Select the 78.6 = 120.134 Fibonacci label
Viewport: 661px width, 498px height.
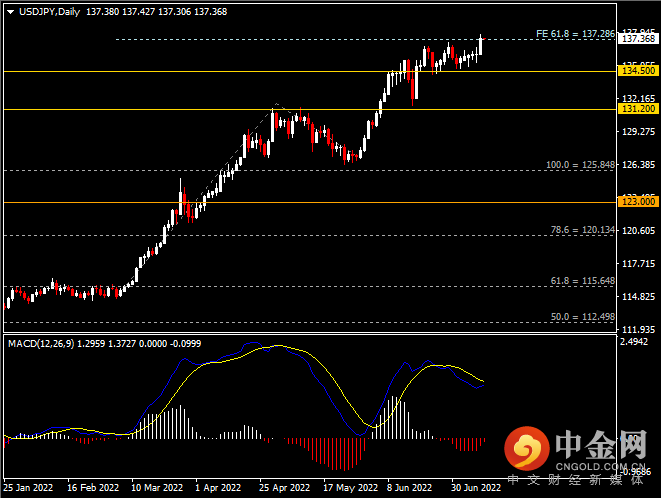pos(583,230)
